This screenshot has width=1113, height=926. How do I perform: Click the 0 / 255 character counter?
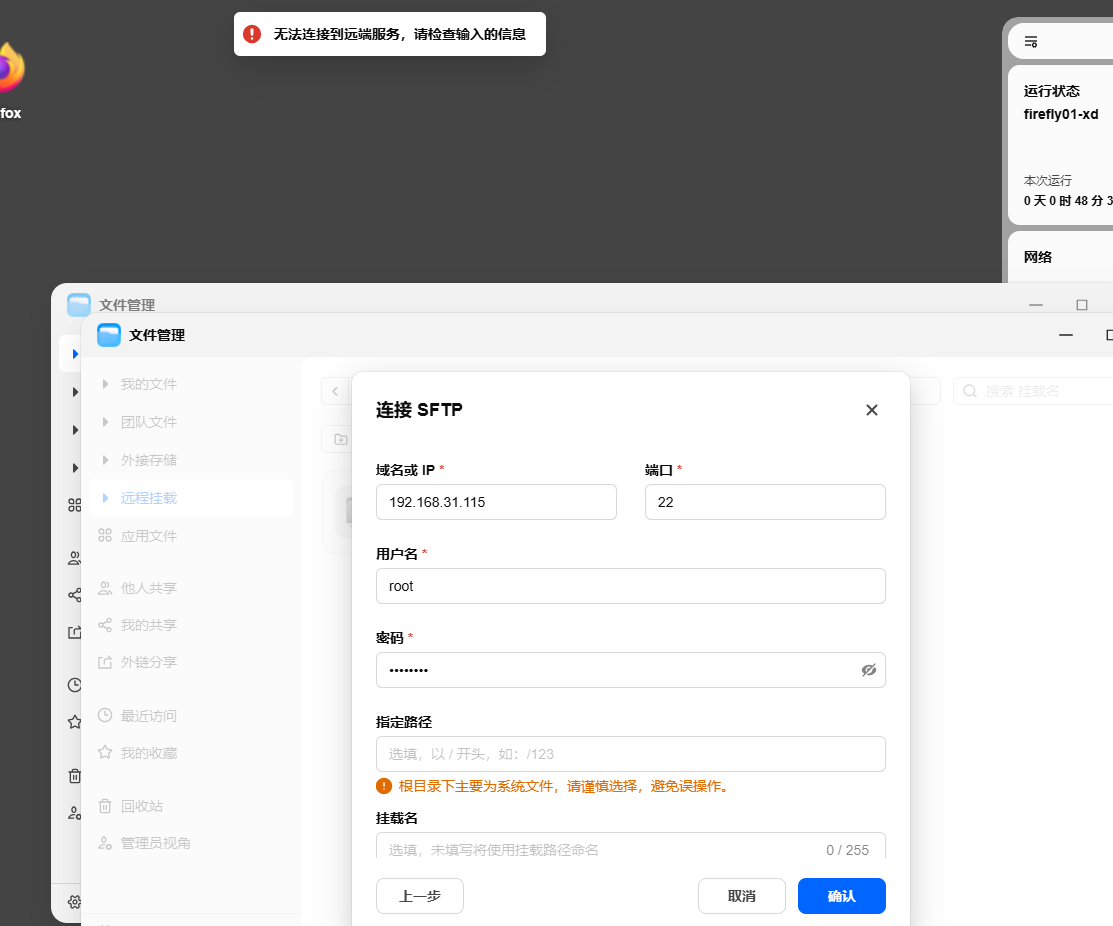click(x=847, y=850)
